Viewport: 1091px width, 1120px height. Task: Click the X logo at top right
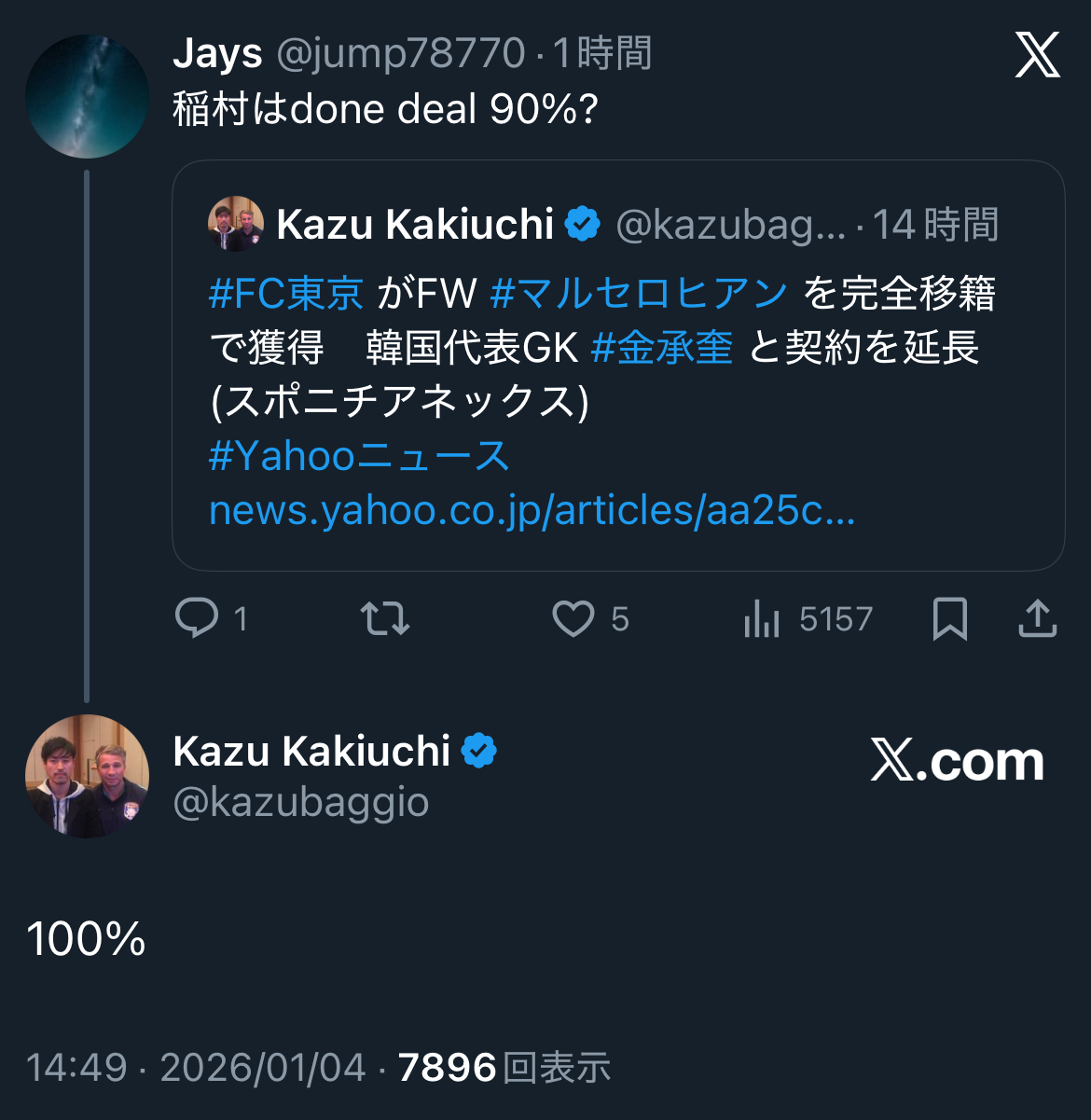(x=1037, y=55)
